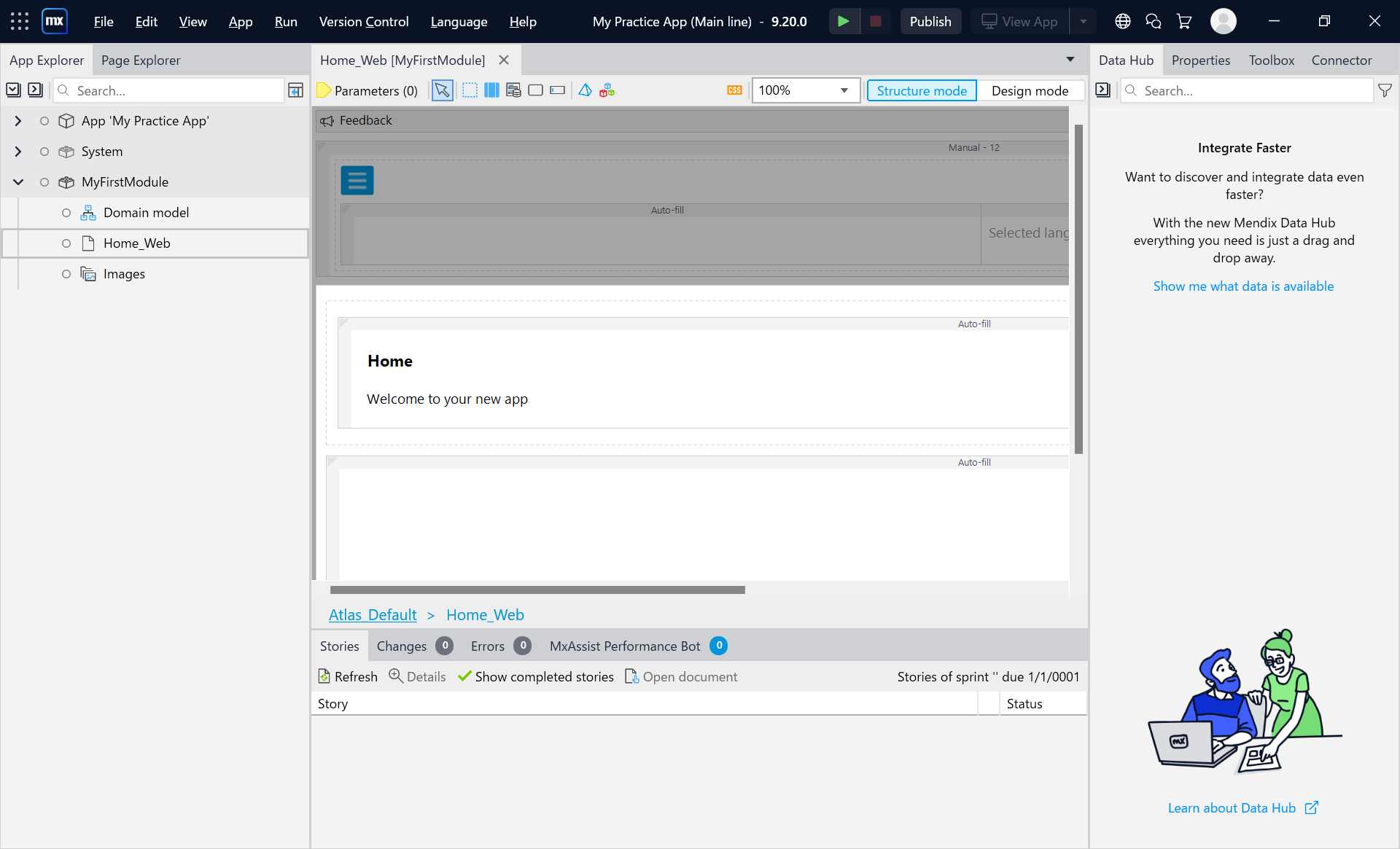Open the shopping cart Marketplace icon
The image size is (1400, 849).
[1184, 21]
